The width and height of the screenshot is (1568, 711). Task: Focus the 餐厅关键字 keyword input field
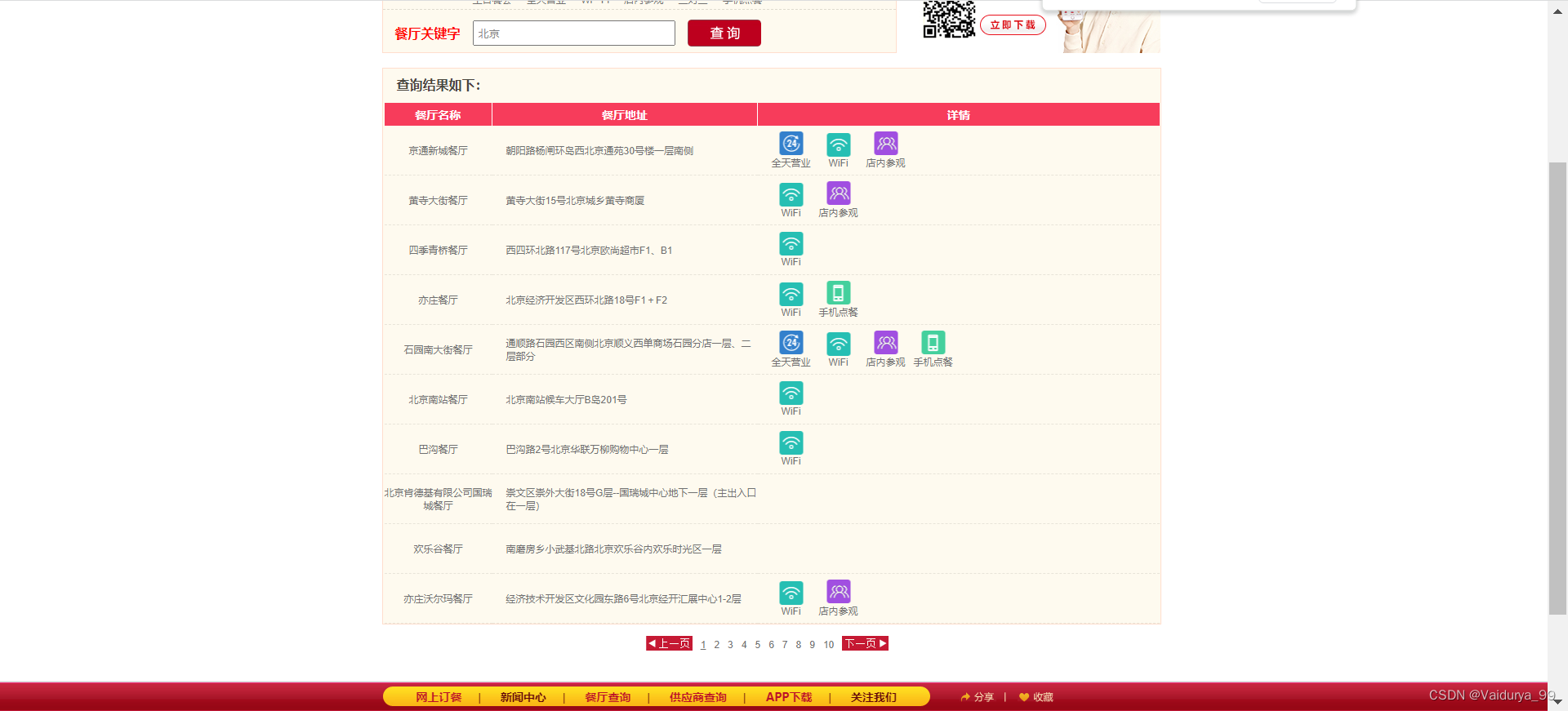[x=574, y=33]
